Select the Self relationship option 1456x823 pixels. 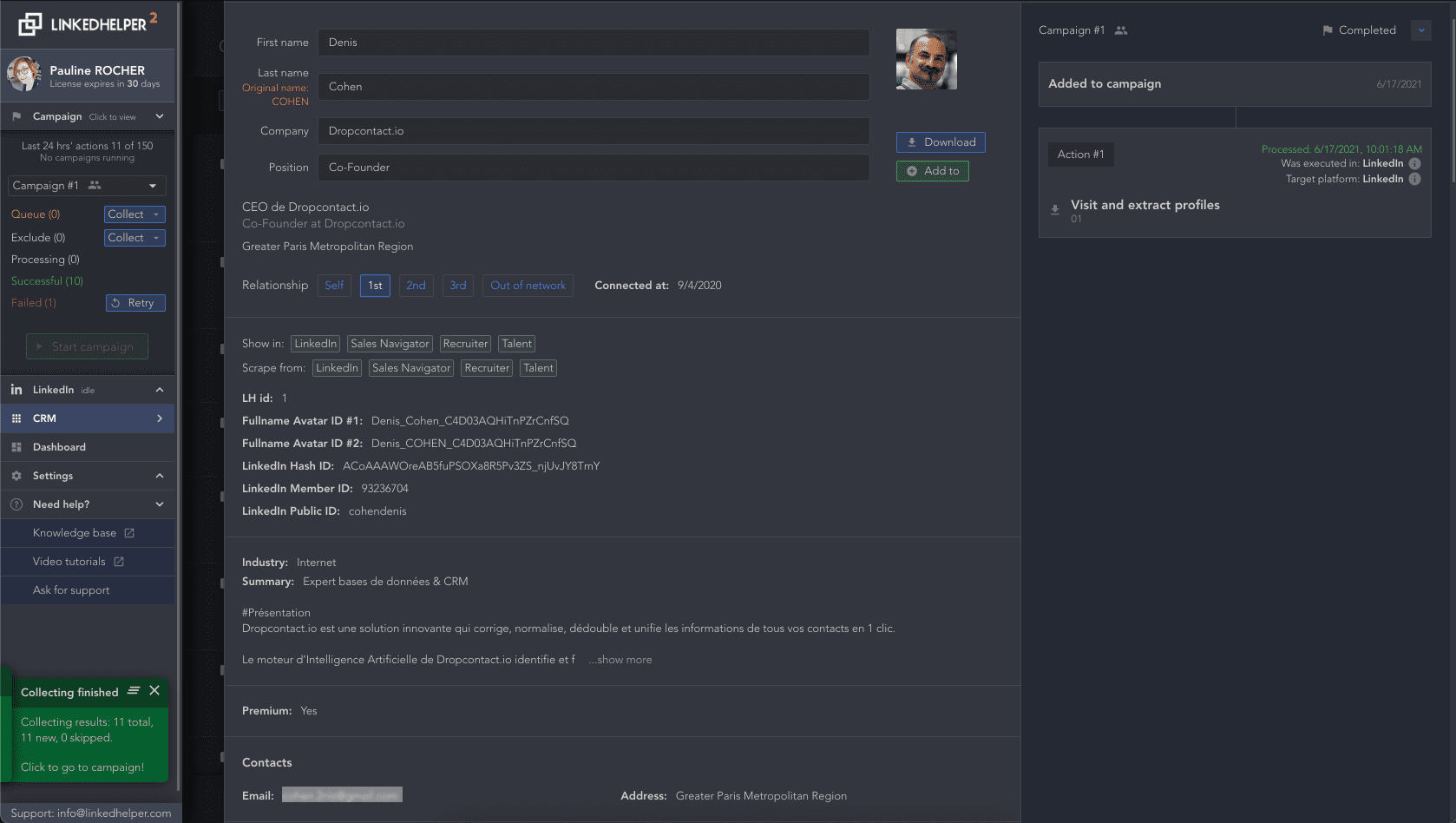pyautogui.click(x=334, y=286)
